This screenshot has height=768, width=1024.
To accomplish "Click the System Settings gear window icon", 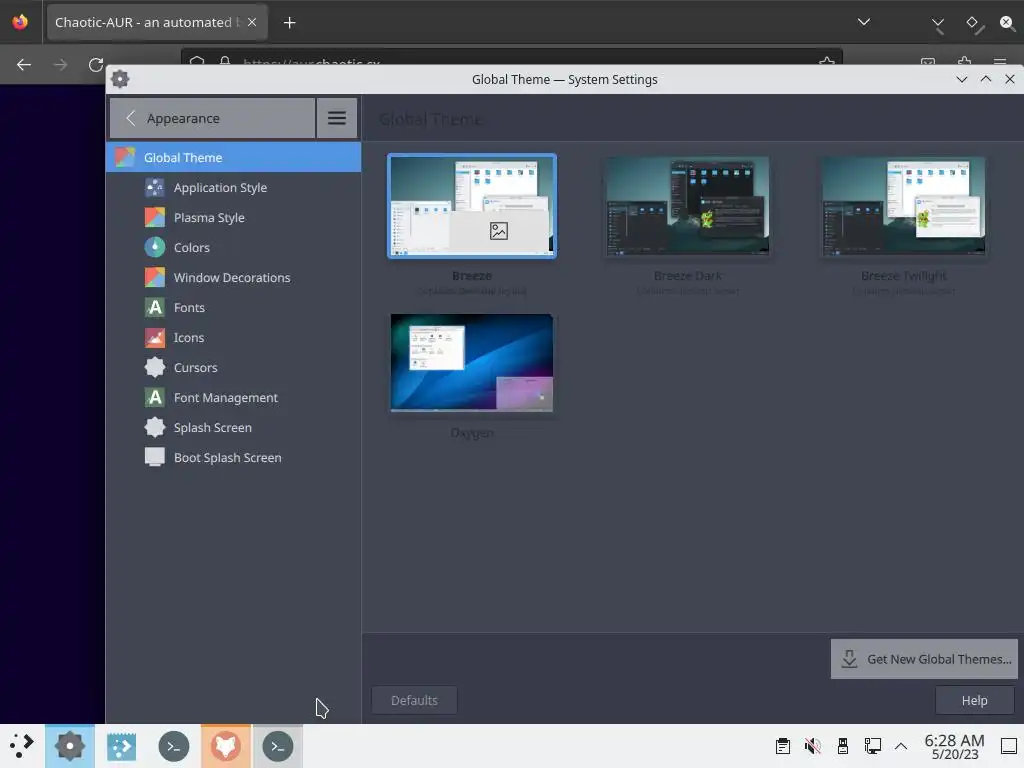I will 120,79.
